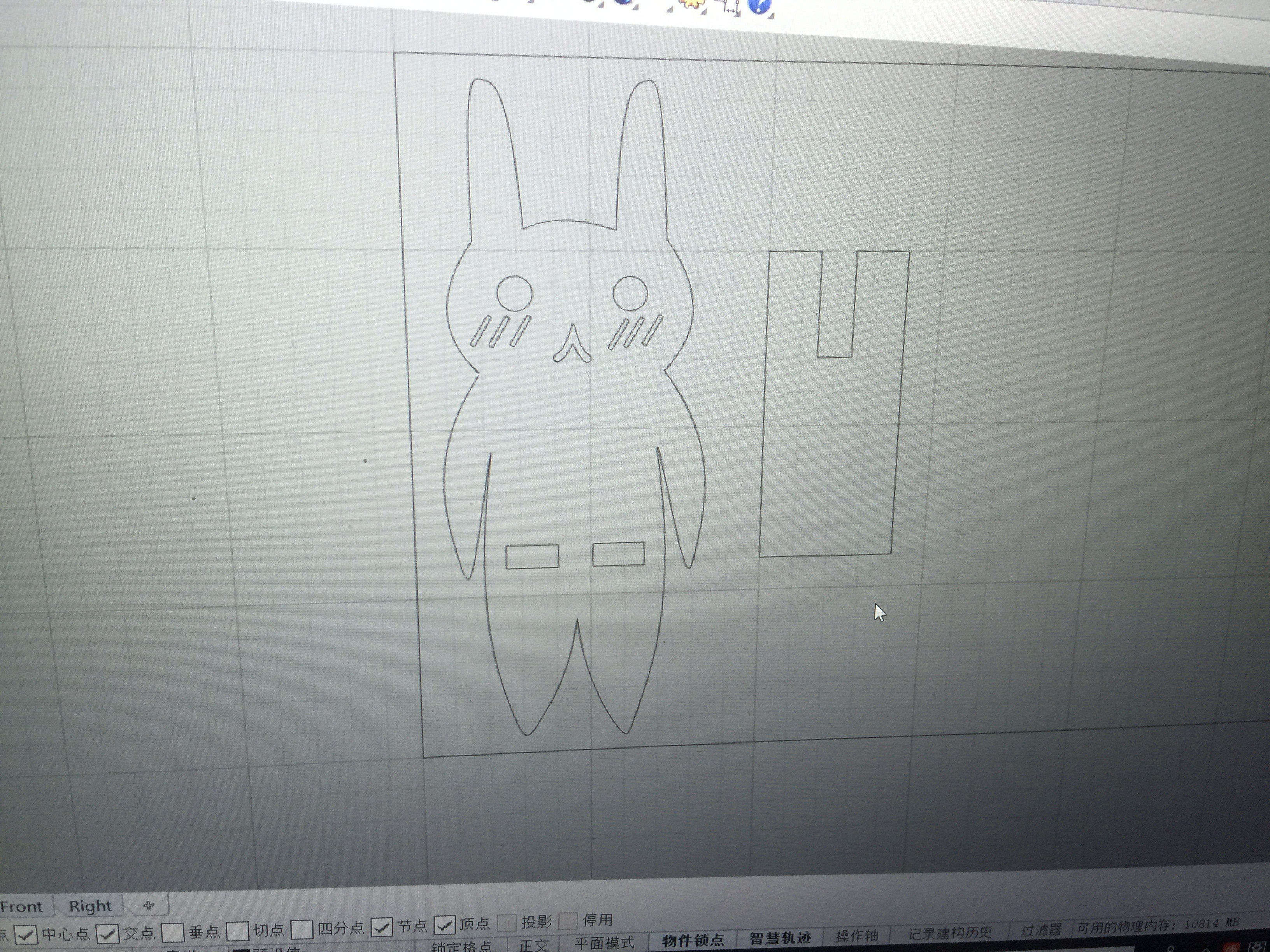Image resolution: width=1270 pixels, height=952 pixels.
Task: Disable the 中心点 osnap checkbox
Action: click(x=26, y=935)
